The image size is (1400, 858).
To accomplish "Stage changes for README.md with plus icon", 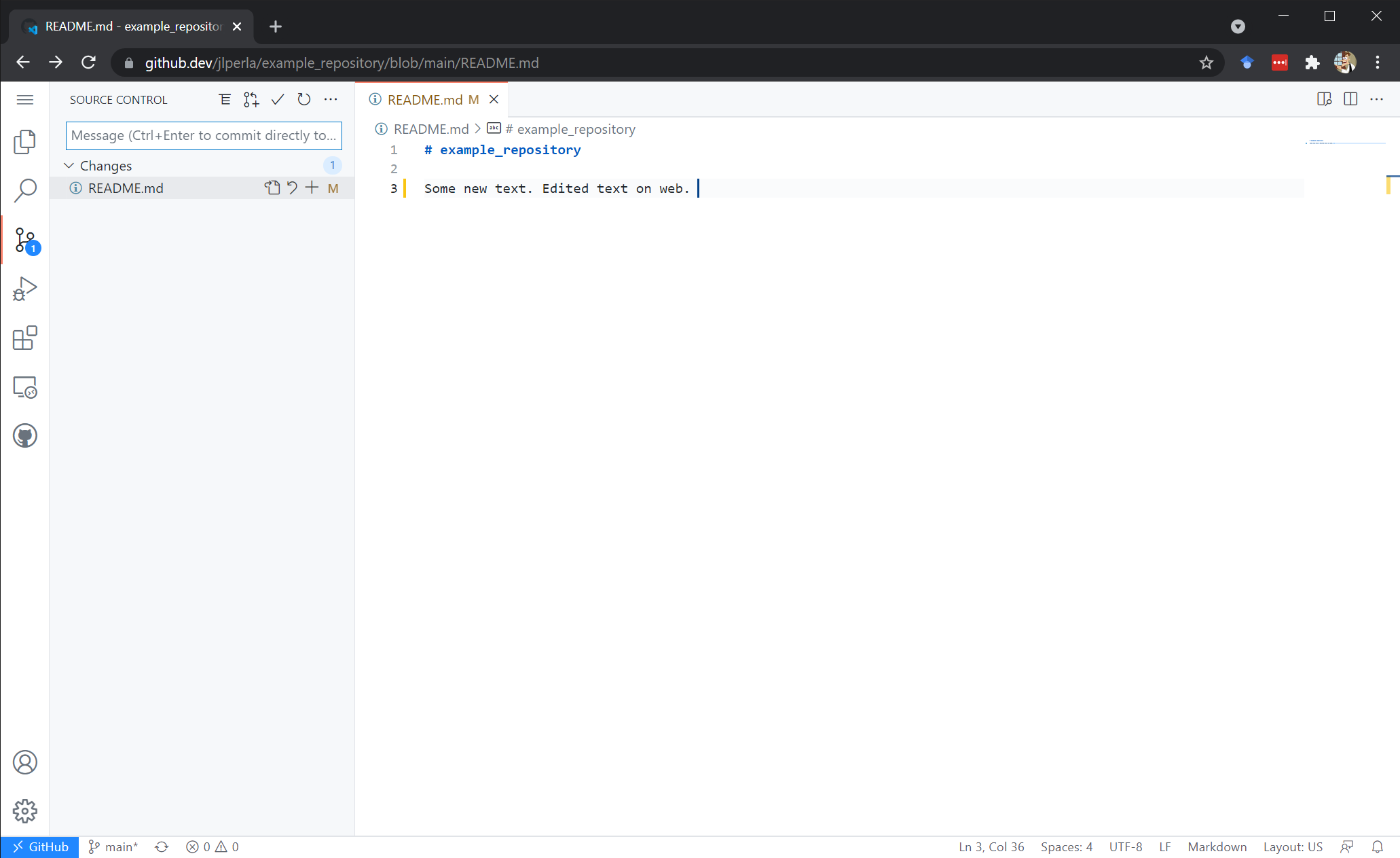I will (x=312, y=188).
